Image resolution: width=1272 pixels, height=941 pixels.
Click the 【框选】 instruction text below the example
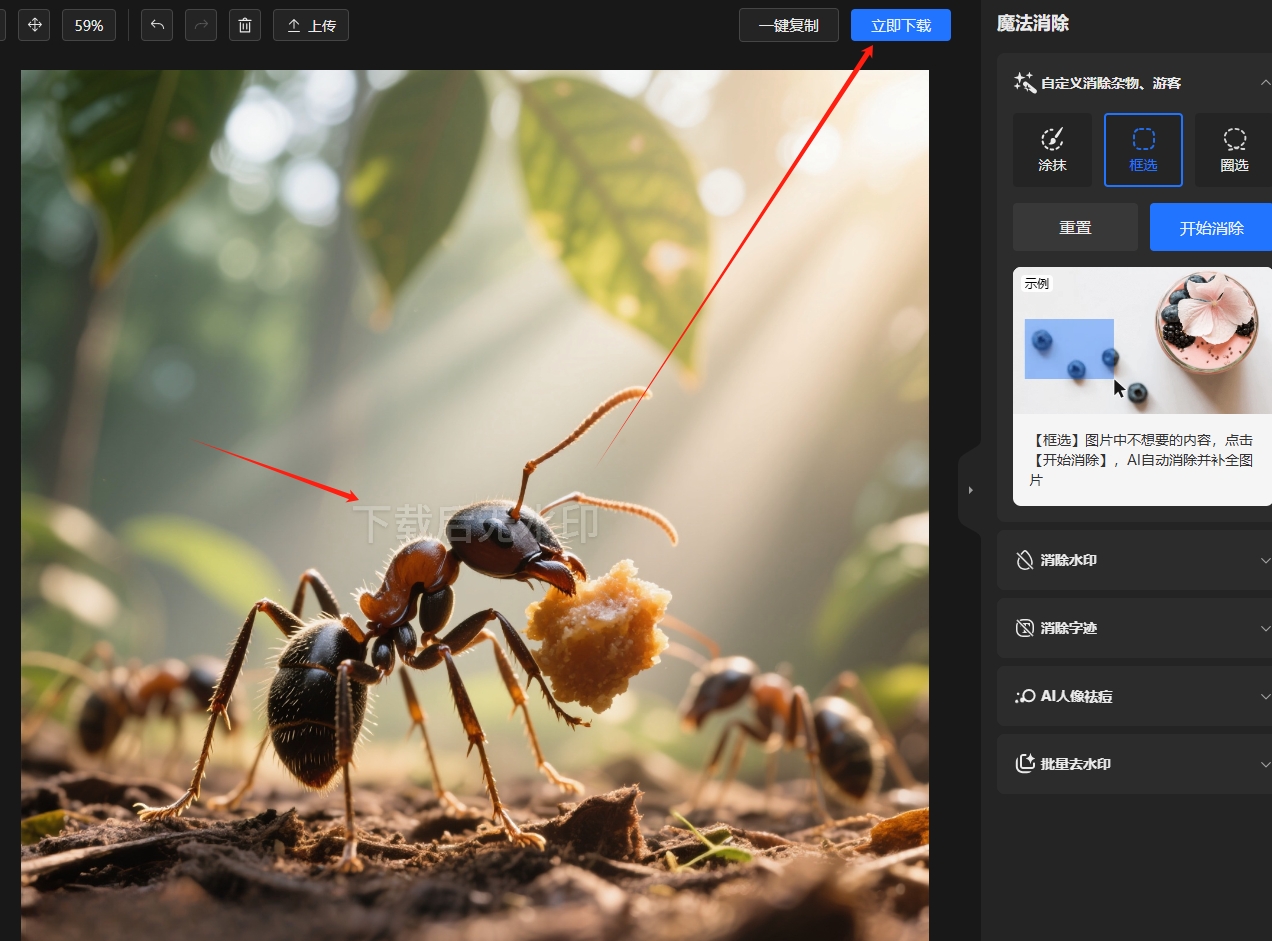1142,460
